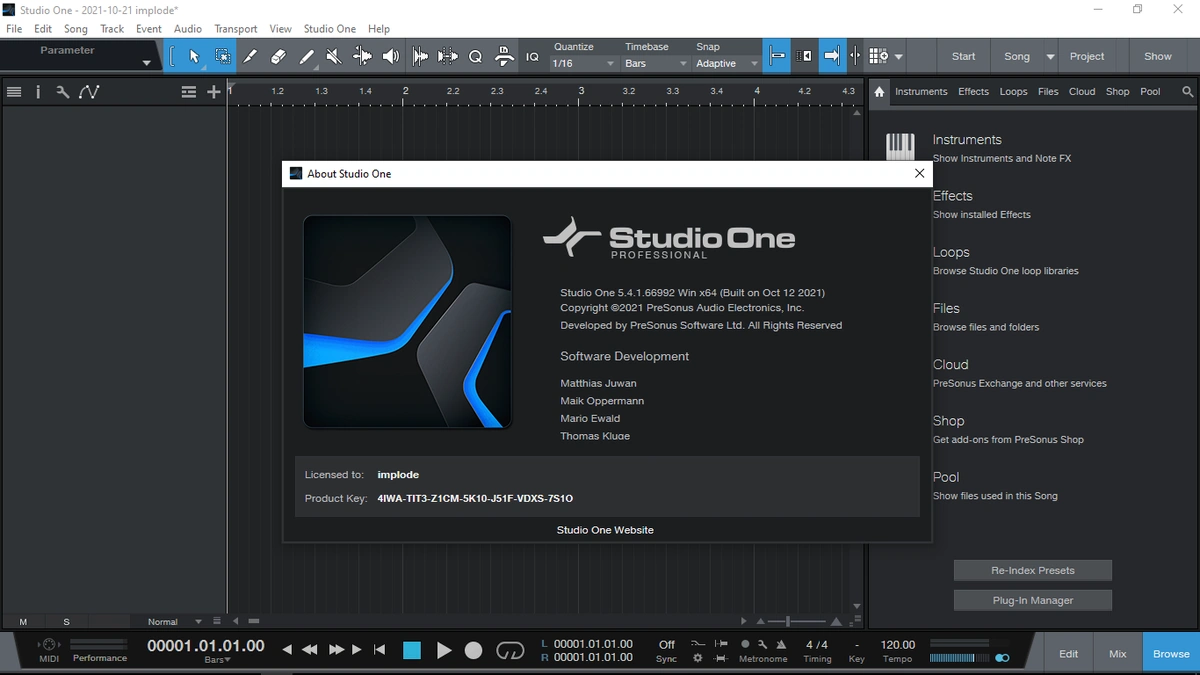Toggle the global Mute M button

pyautogui.click(x=23, y=622)
